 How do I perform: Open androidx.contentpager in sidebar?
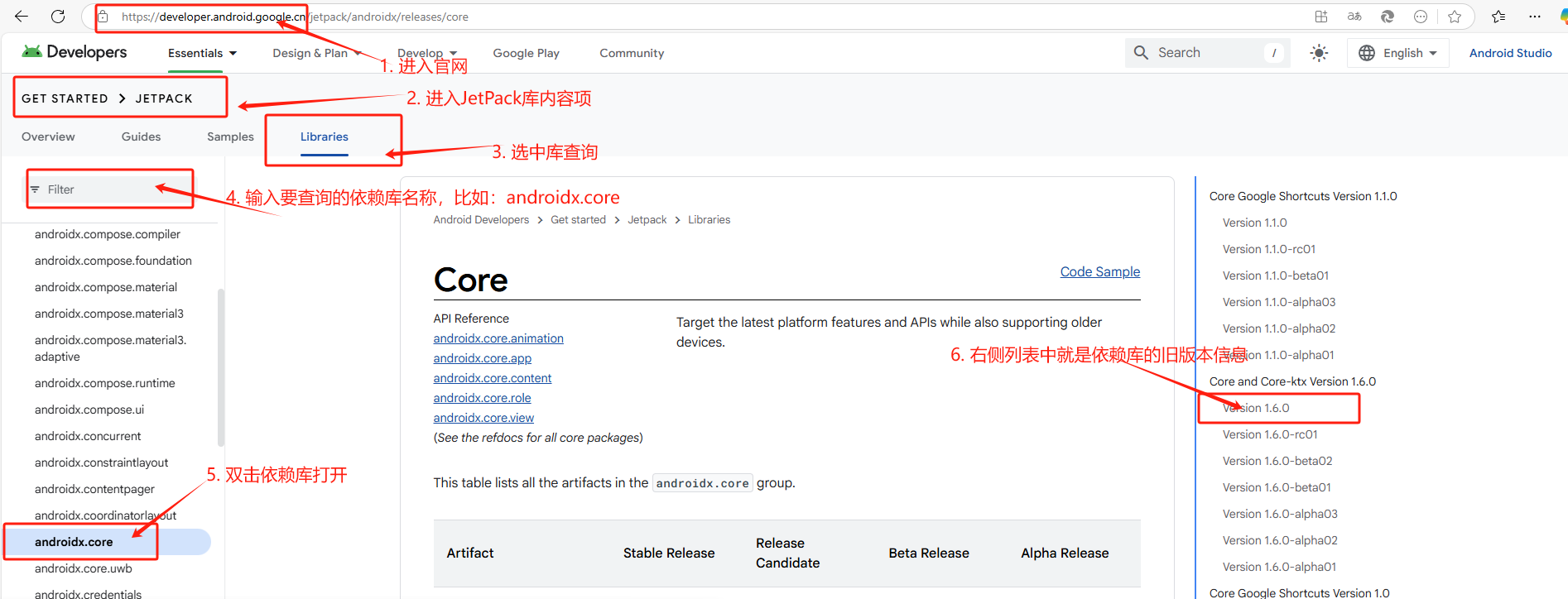coord(94,489)
